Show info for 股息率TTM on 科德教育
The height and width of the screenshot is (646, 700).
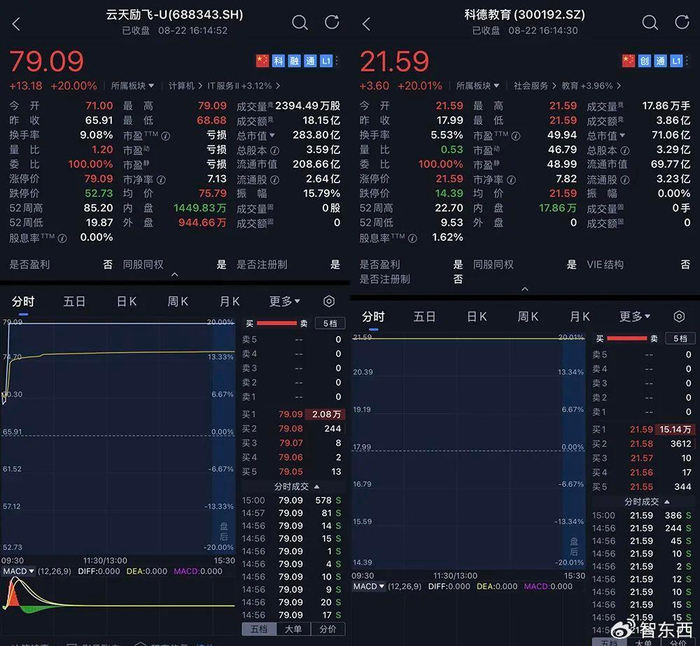[x=412, y=238]
